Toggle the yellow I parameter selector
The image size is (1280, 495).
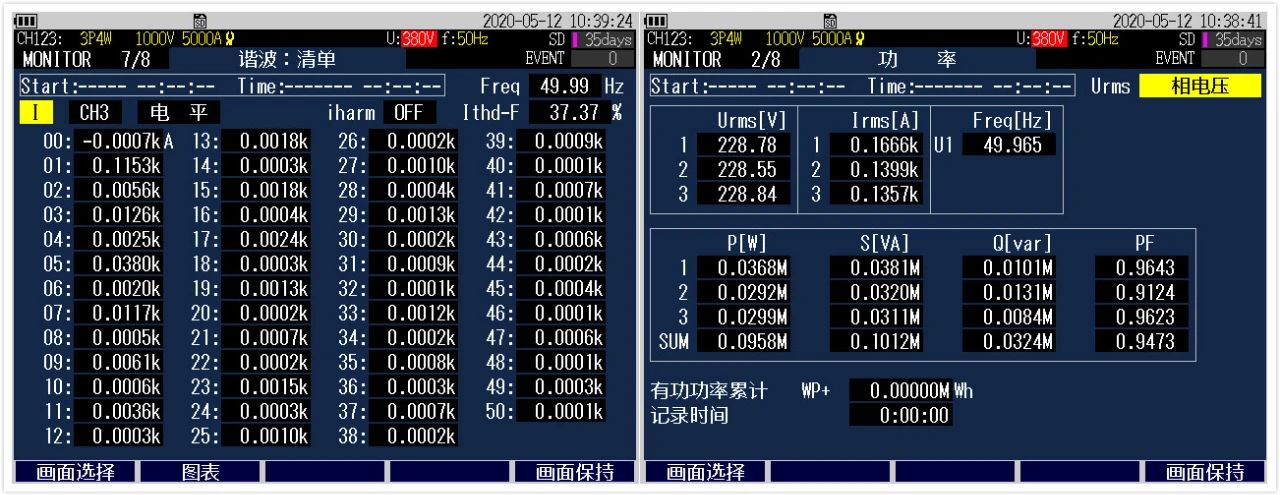coord(36,113)
